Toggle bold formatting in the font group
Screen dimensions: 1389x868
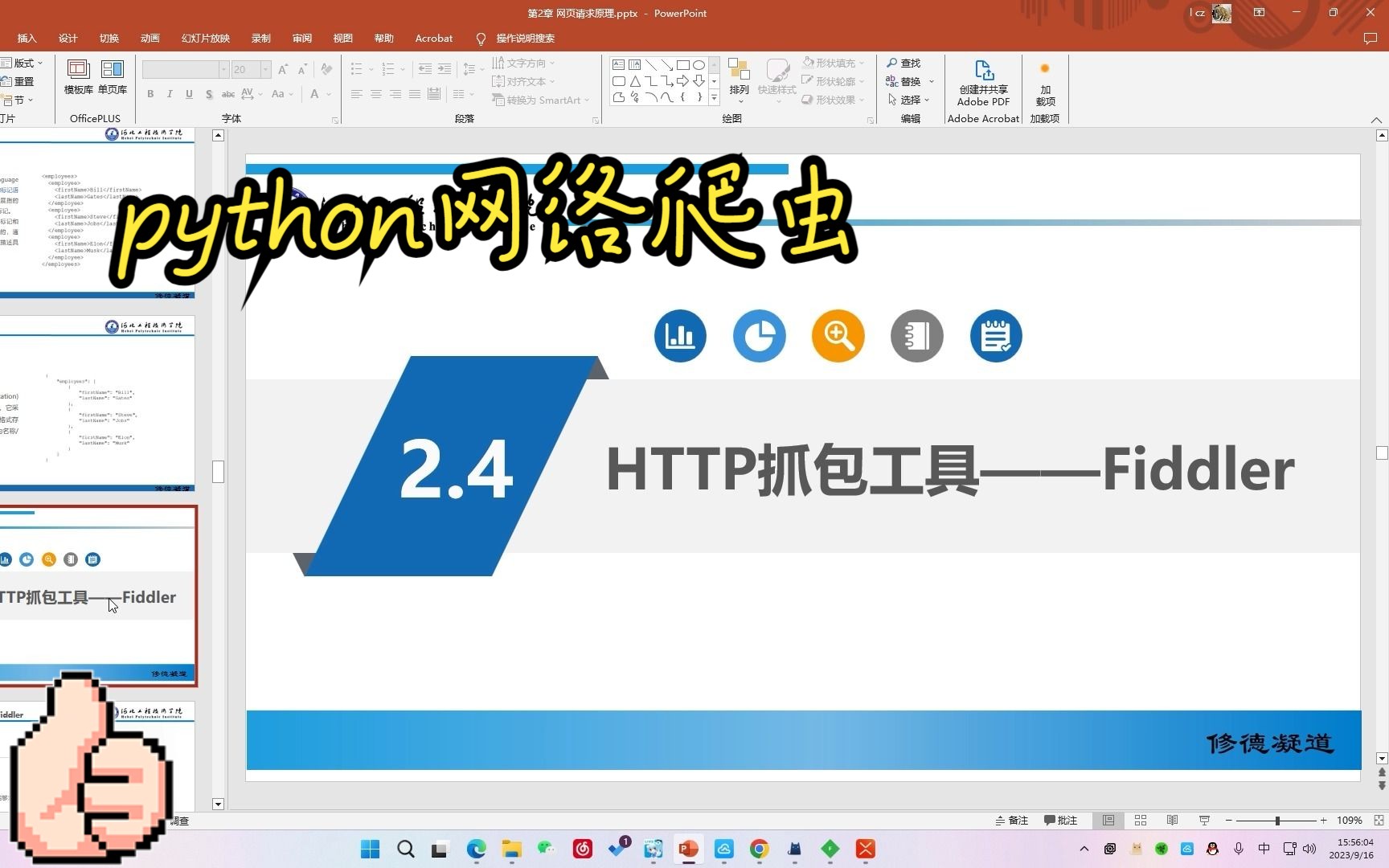[150, 94]
